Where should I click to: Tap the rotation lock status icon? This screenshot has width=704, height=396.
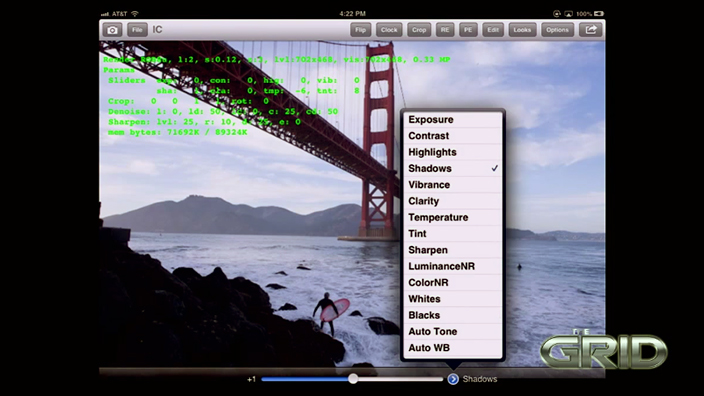tap(557, 14)
